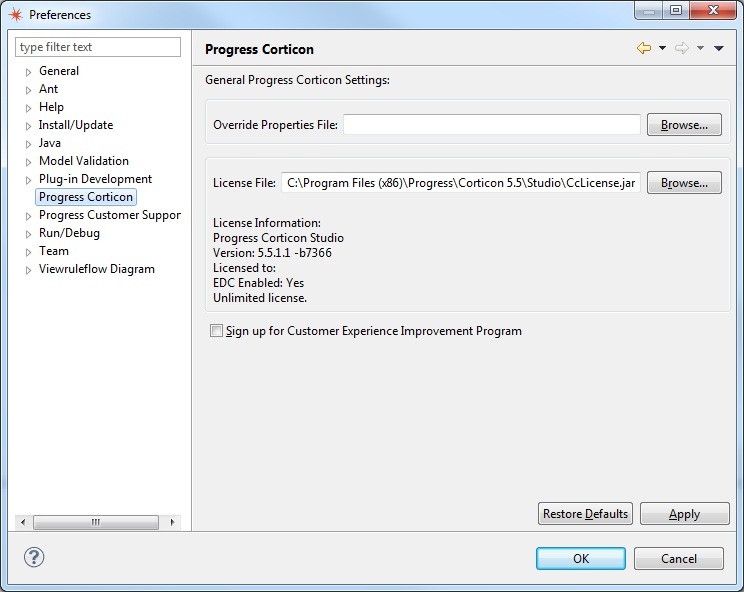Browse for Override Properties File
This screenshot has height=592, width=744.
pyautogui.click(x=684, y=125)
